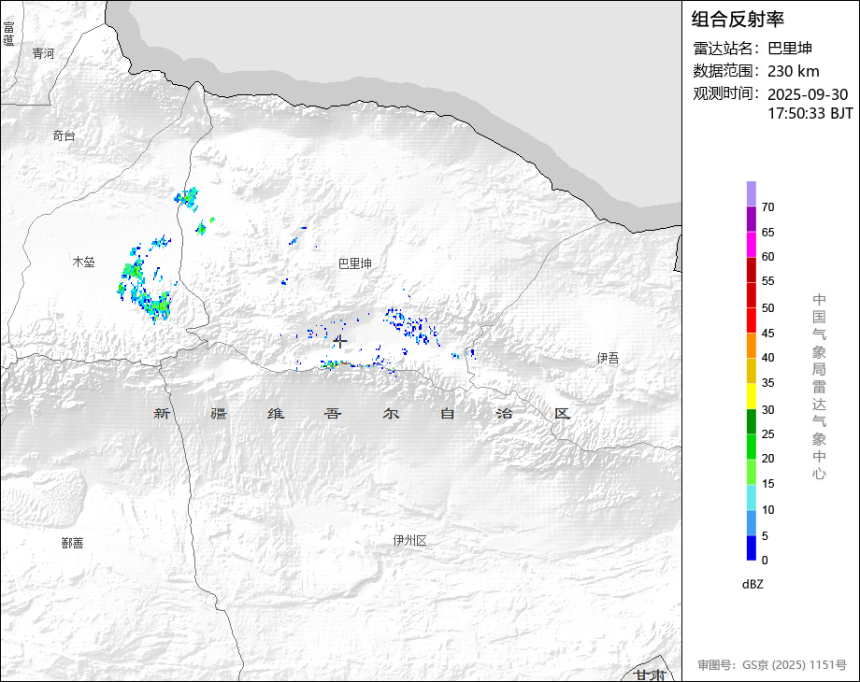
Task: Click the data range value 230 km
Action: (793, 71)
